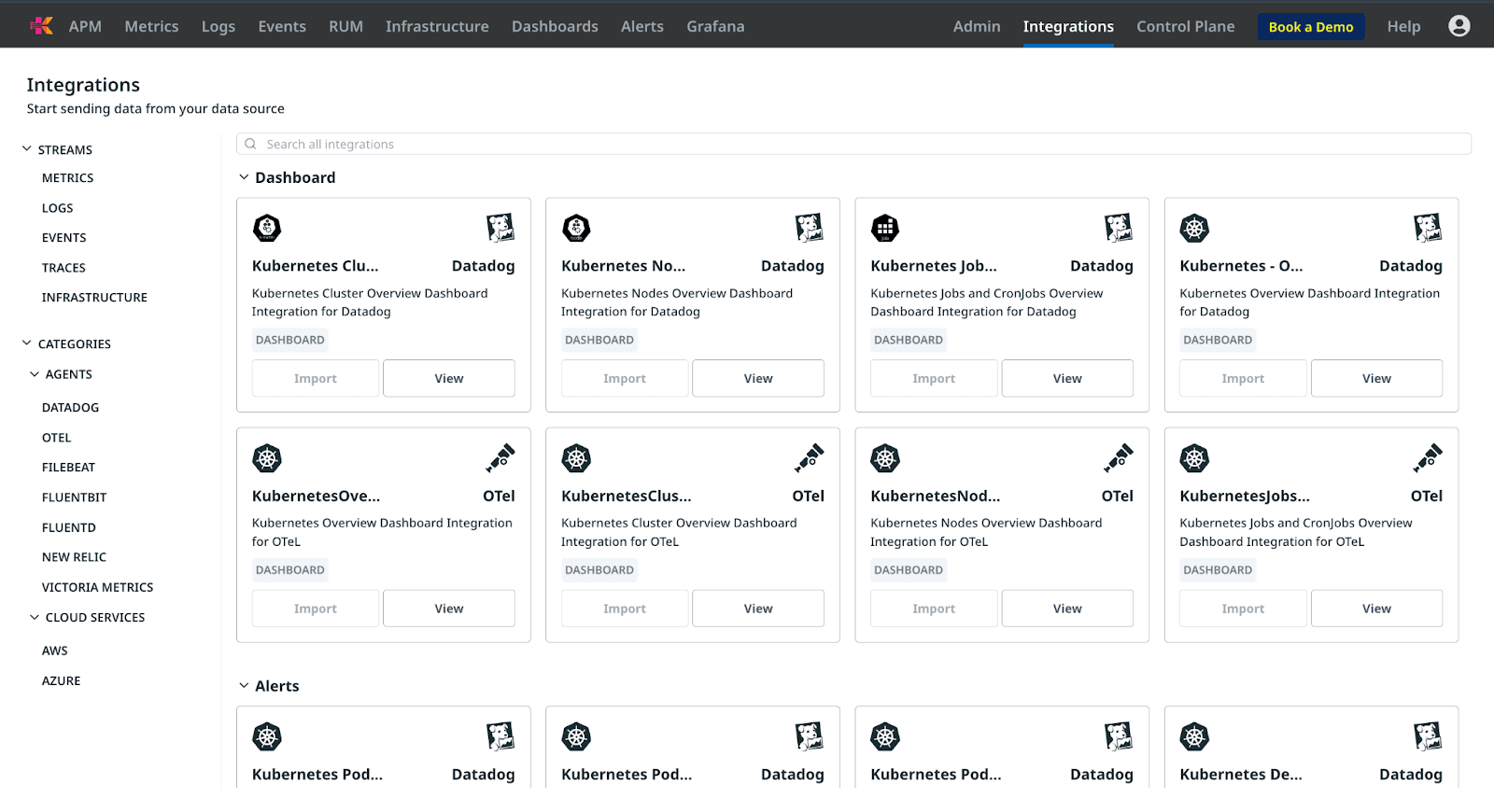The height and width of the screenshot is (812, 1494).
Task: Click Datadog logo on Kubernetes Job... card
Action: [x=1119, y=228]
